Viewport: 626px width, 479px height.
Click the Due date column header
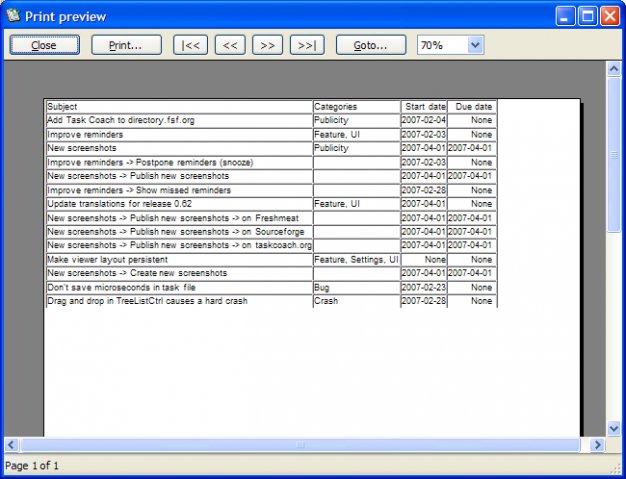point(472,107)
